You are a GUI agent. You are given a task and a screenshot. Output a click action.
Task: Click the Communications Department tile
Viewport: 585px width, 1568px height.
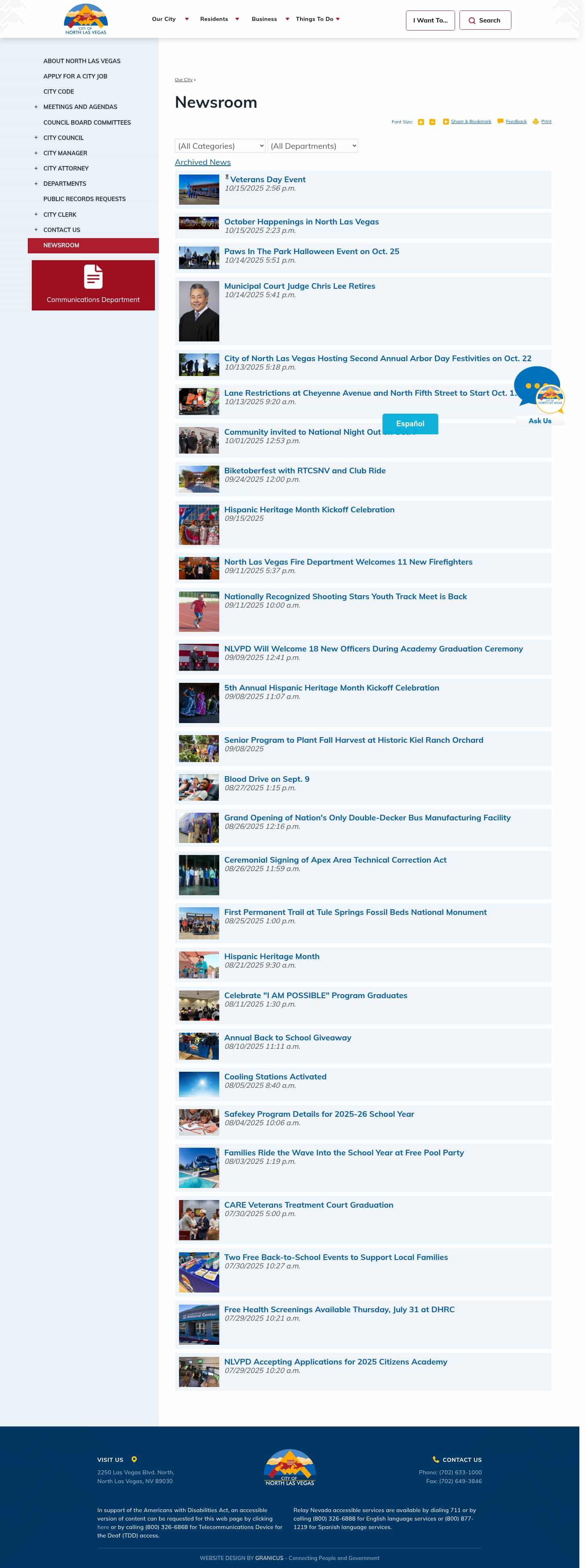(93, 286)
